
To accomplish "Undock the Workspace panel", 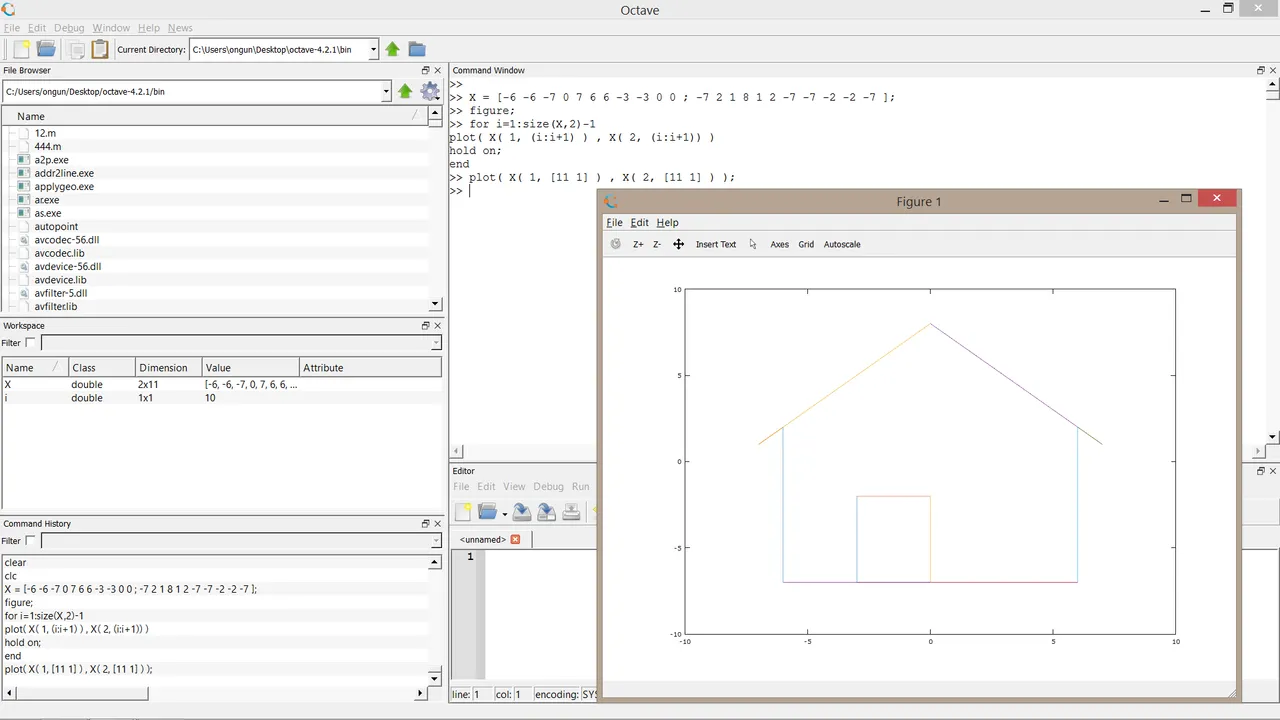I will click(x=425, y=325).
